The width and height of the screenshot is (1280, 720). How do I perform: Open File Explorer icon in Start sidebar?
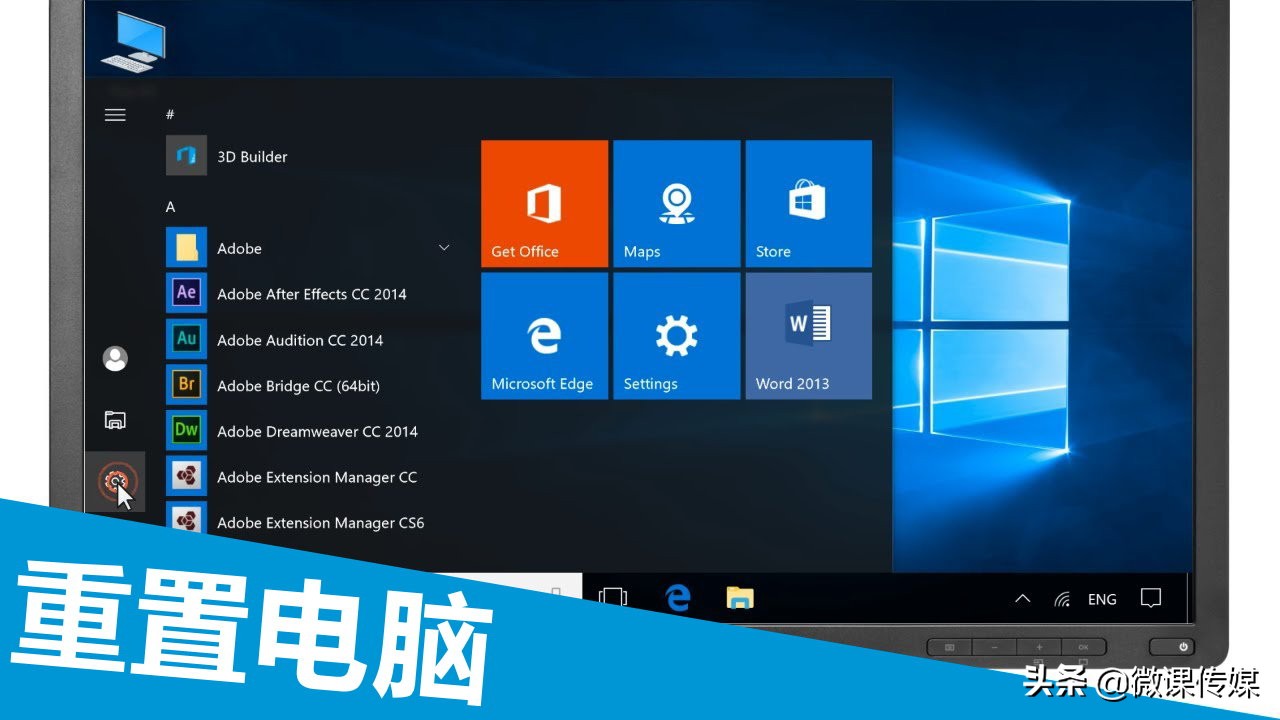point(115,420)
